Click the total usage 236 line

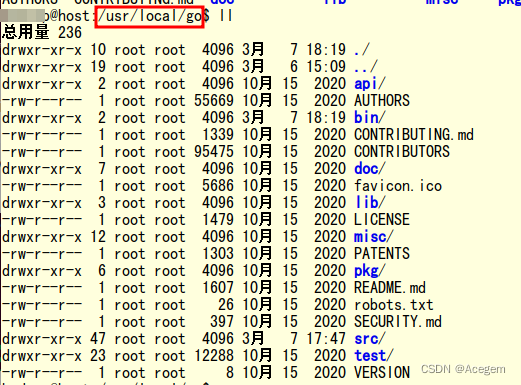click(42, 33)
